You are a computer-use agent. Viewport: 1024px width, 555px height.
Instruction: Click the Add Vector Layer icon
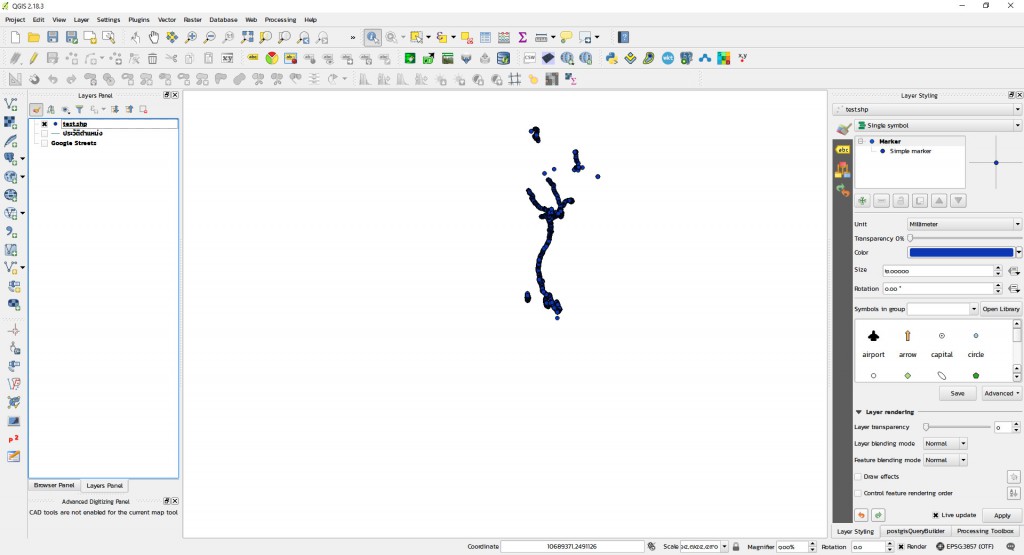tap(11, 104)
